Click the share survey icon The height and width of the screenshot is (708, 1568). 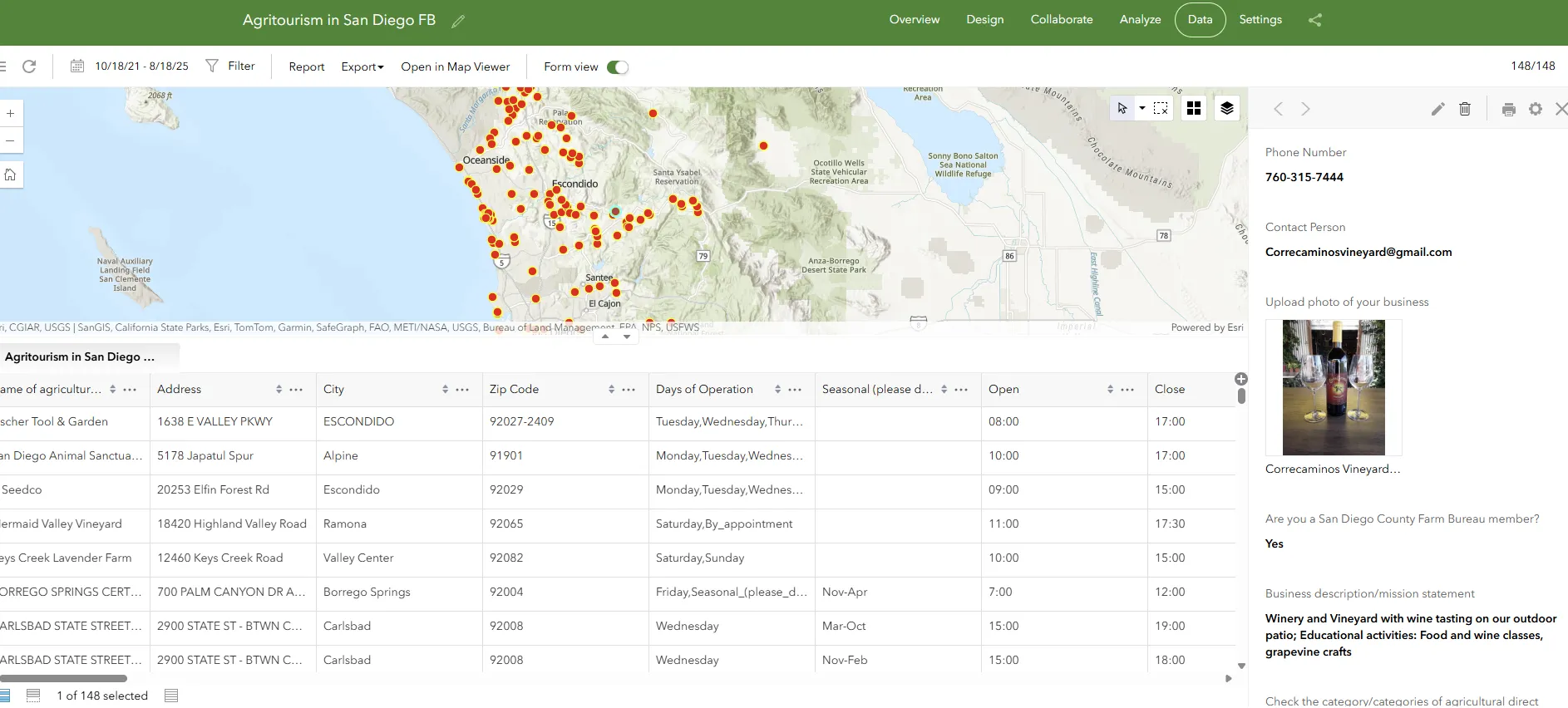point(1314,20)
